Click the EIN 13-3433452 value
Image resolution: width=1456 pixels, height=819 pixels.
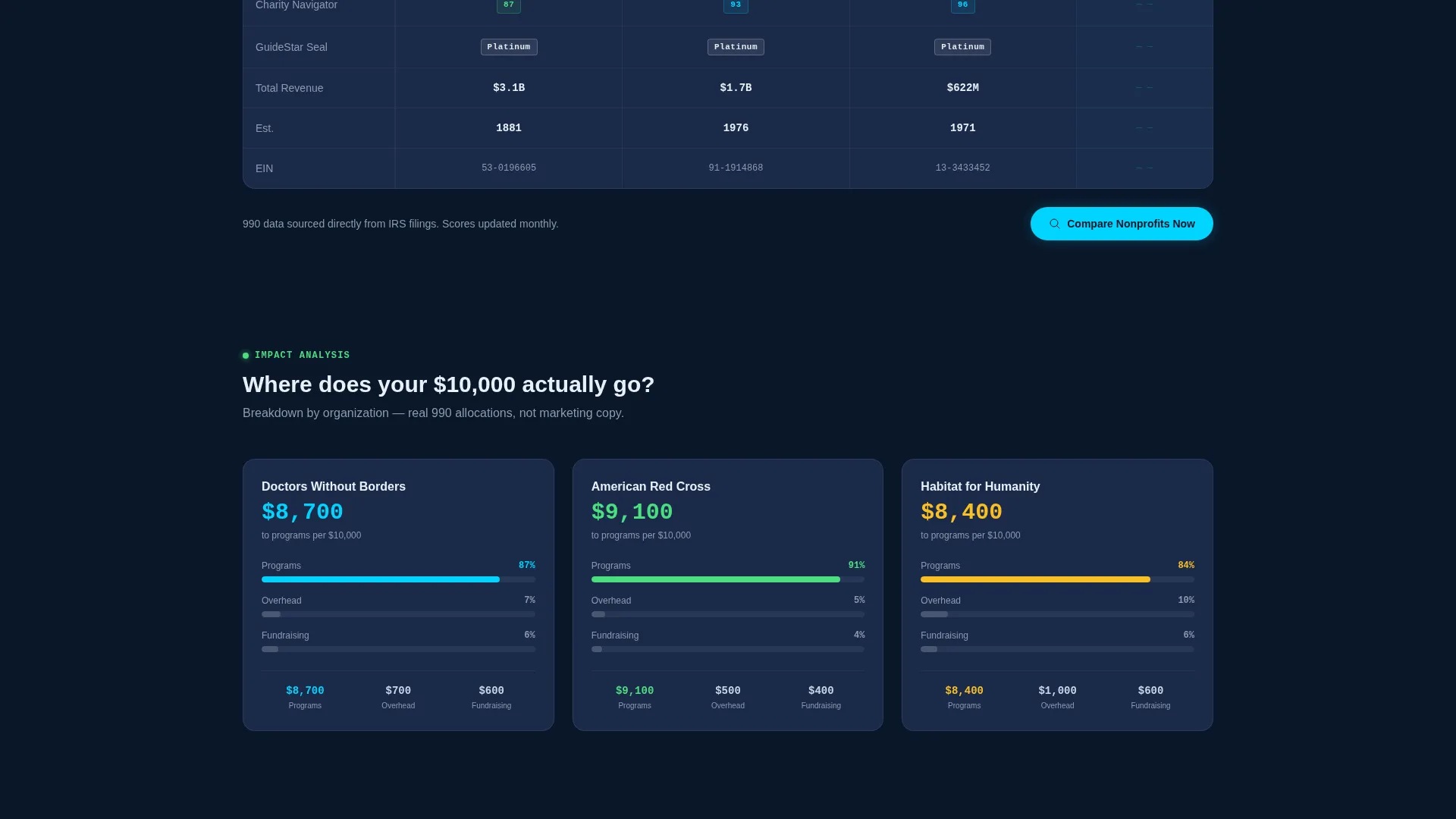(x=962, y=168)
